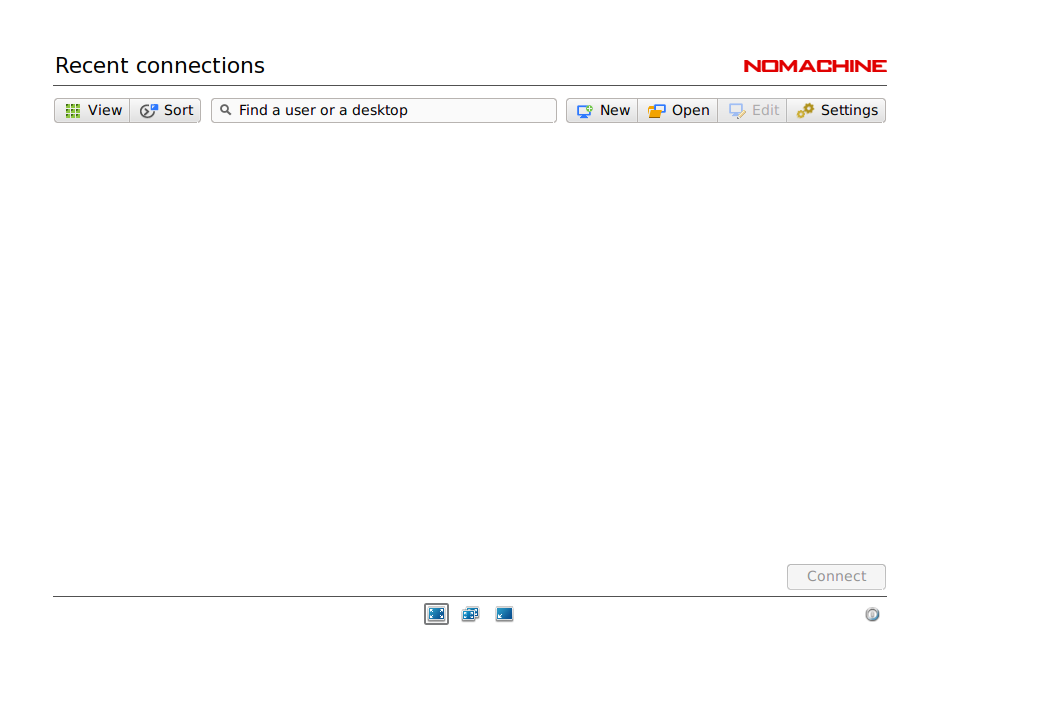The image size is (1059, 726).
Task: Click the gears icon on the Settings button
Action: tap(806, 110)
